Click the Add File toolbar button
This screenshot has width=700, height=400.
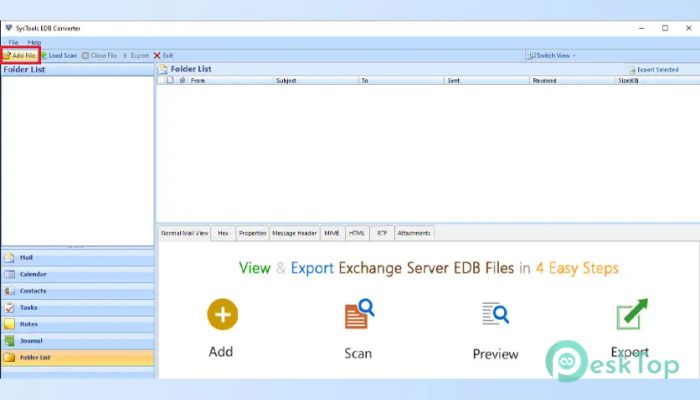click(x=20, y=55)
